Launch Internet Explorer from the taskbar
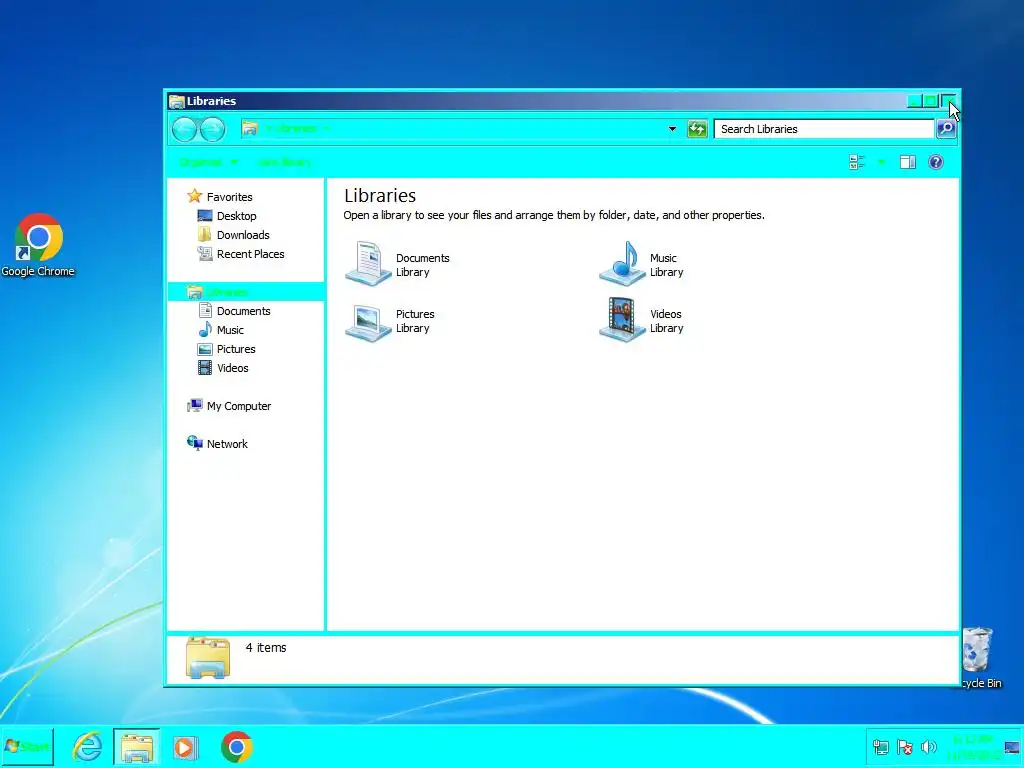 point(87,746)
